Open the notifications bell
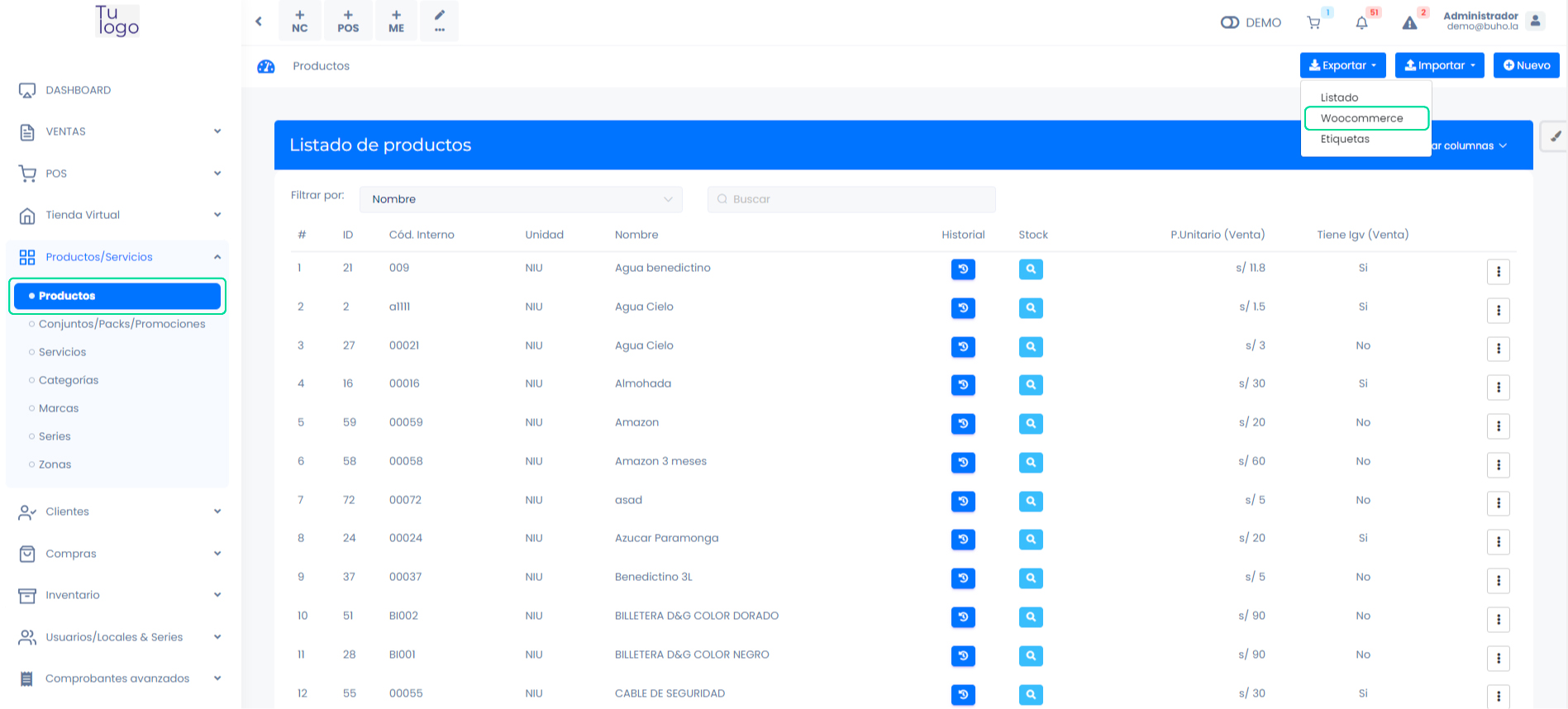 1361,23
